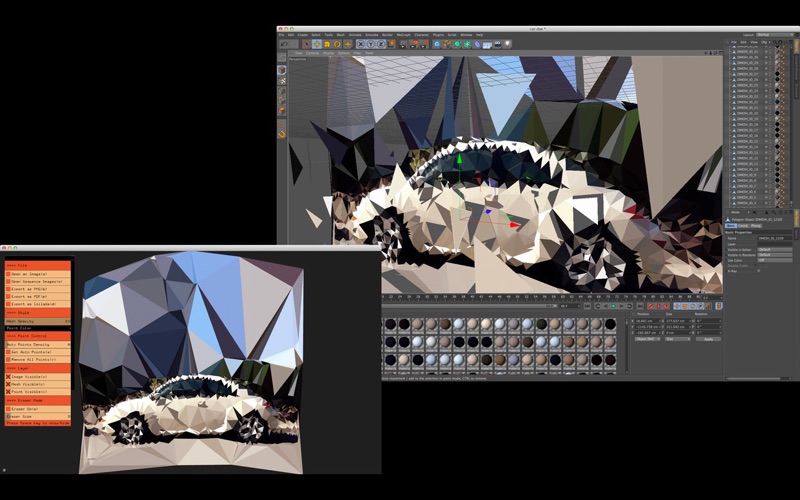Click the Spline pen tool icon
Image resolution: width=800 pixels, height=500 pixels.
[447, 44]
